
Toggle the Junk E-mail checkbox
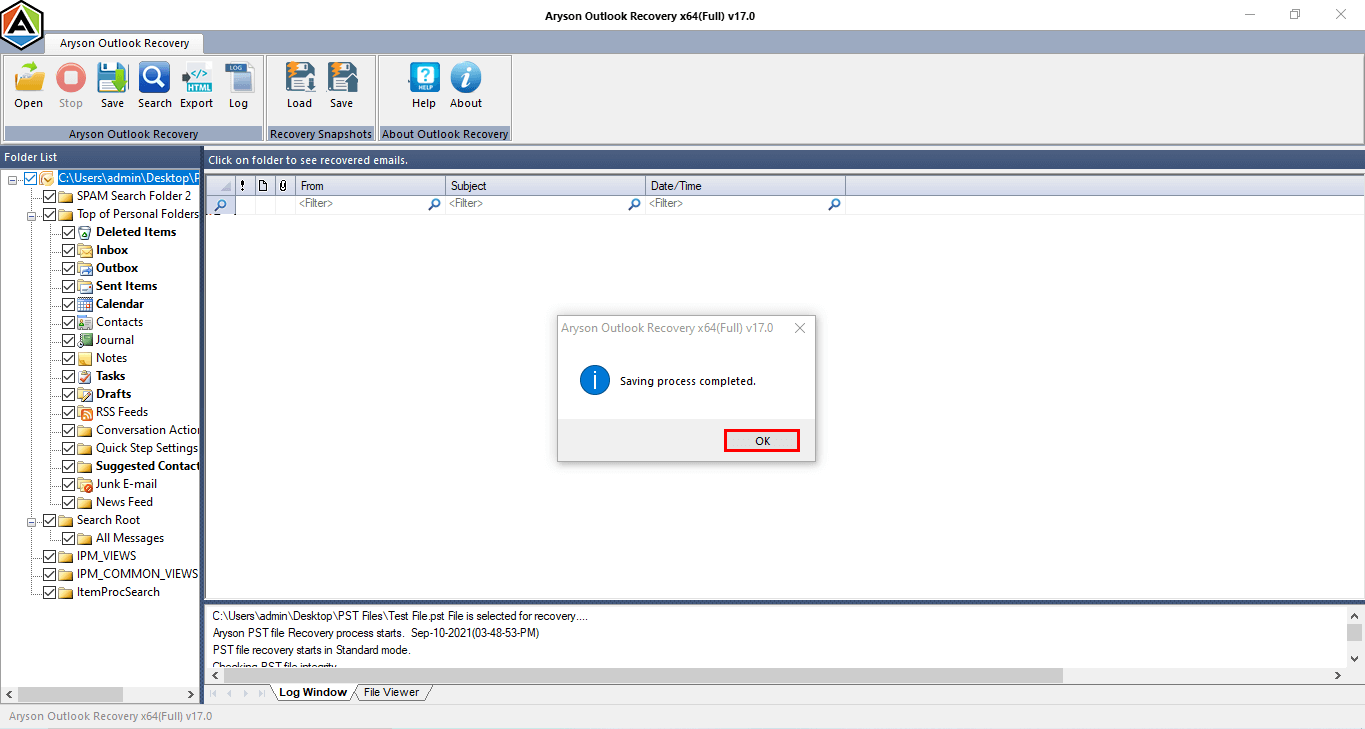click(x=68, y=484)
